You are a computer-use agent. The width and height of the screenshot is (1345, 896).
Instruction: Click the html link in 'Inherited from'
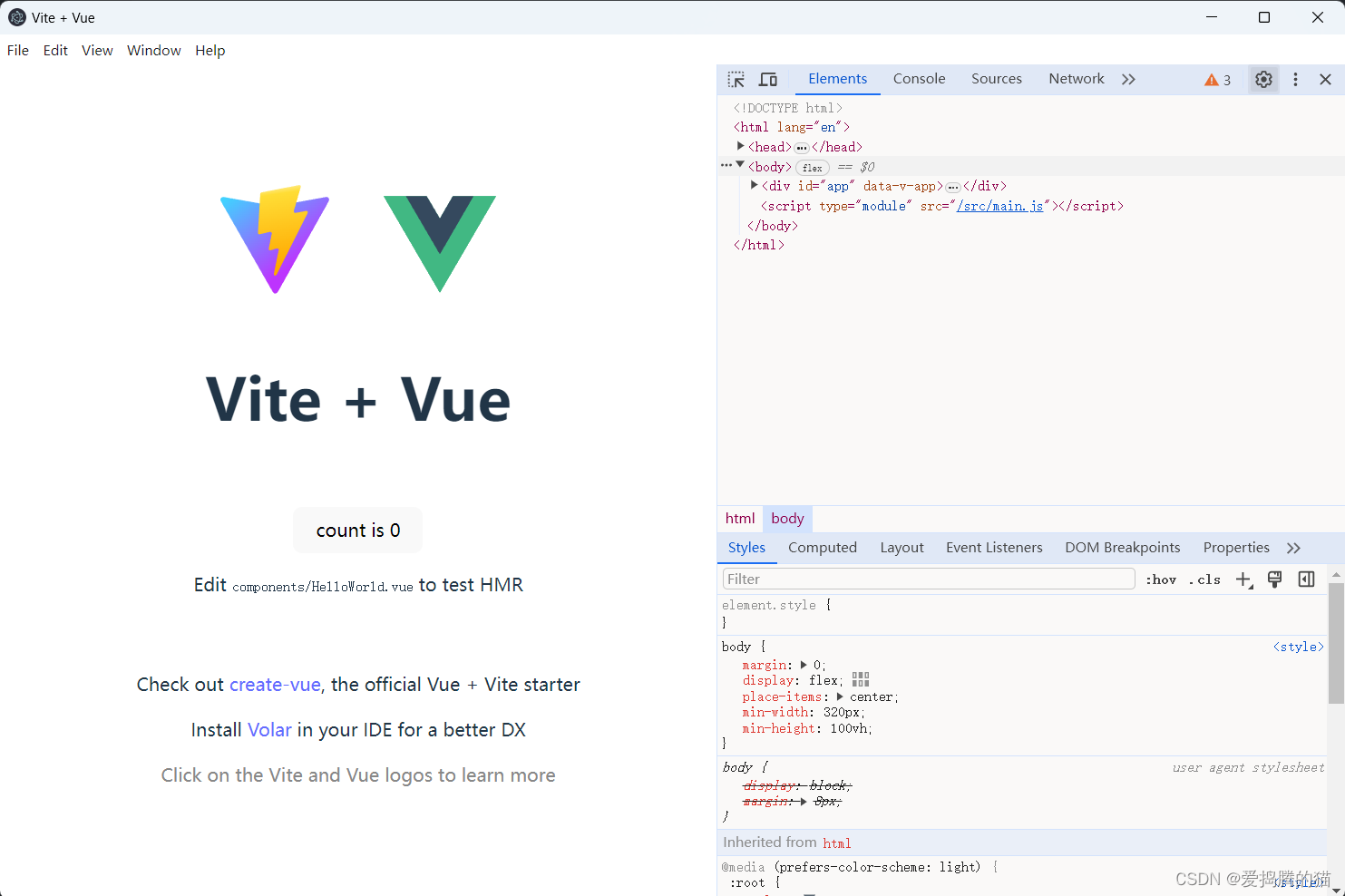coord(837,843)
